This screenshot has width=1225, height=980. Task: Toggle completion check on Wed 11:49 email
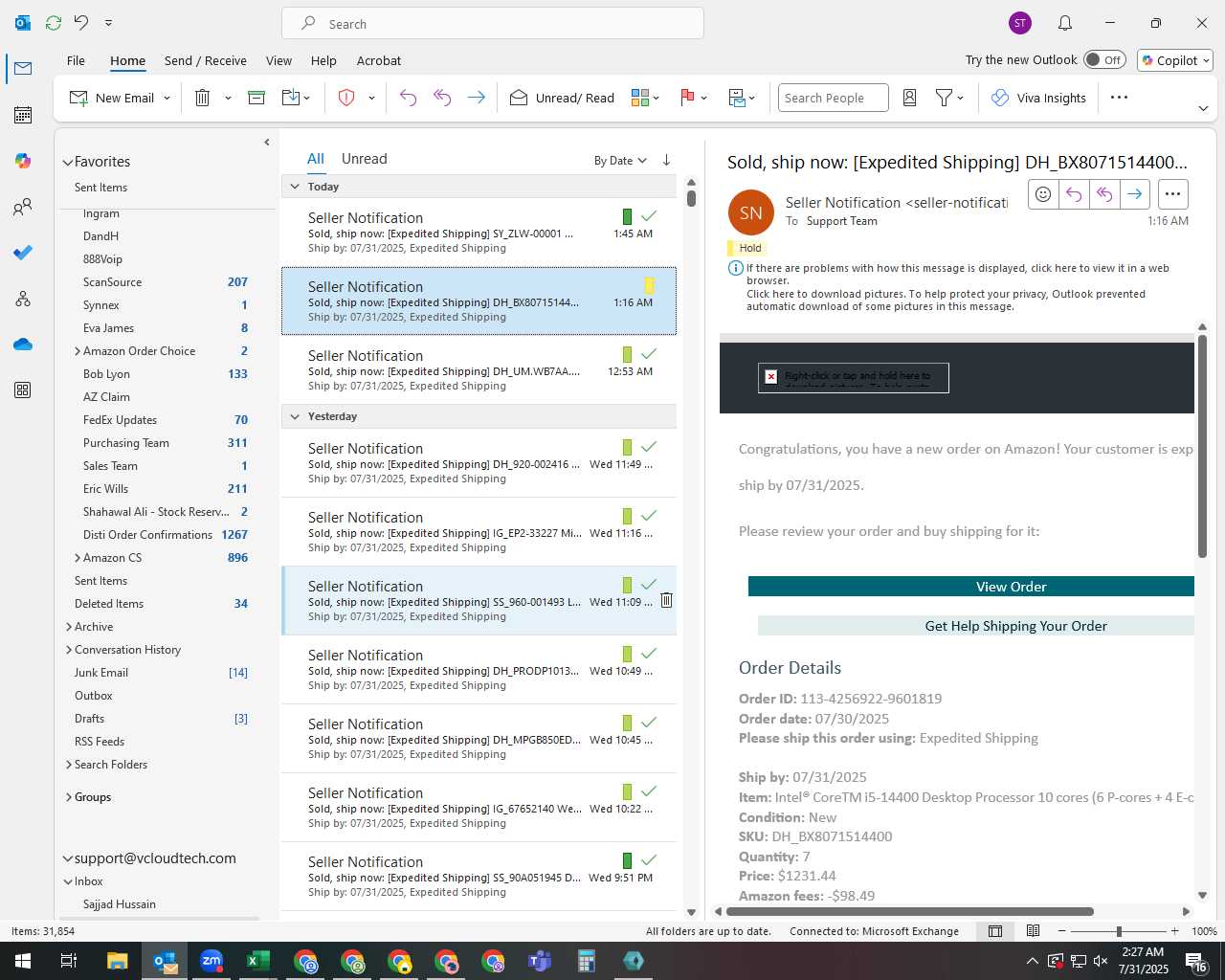click(649, 447)
